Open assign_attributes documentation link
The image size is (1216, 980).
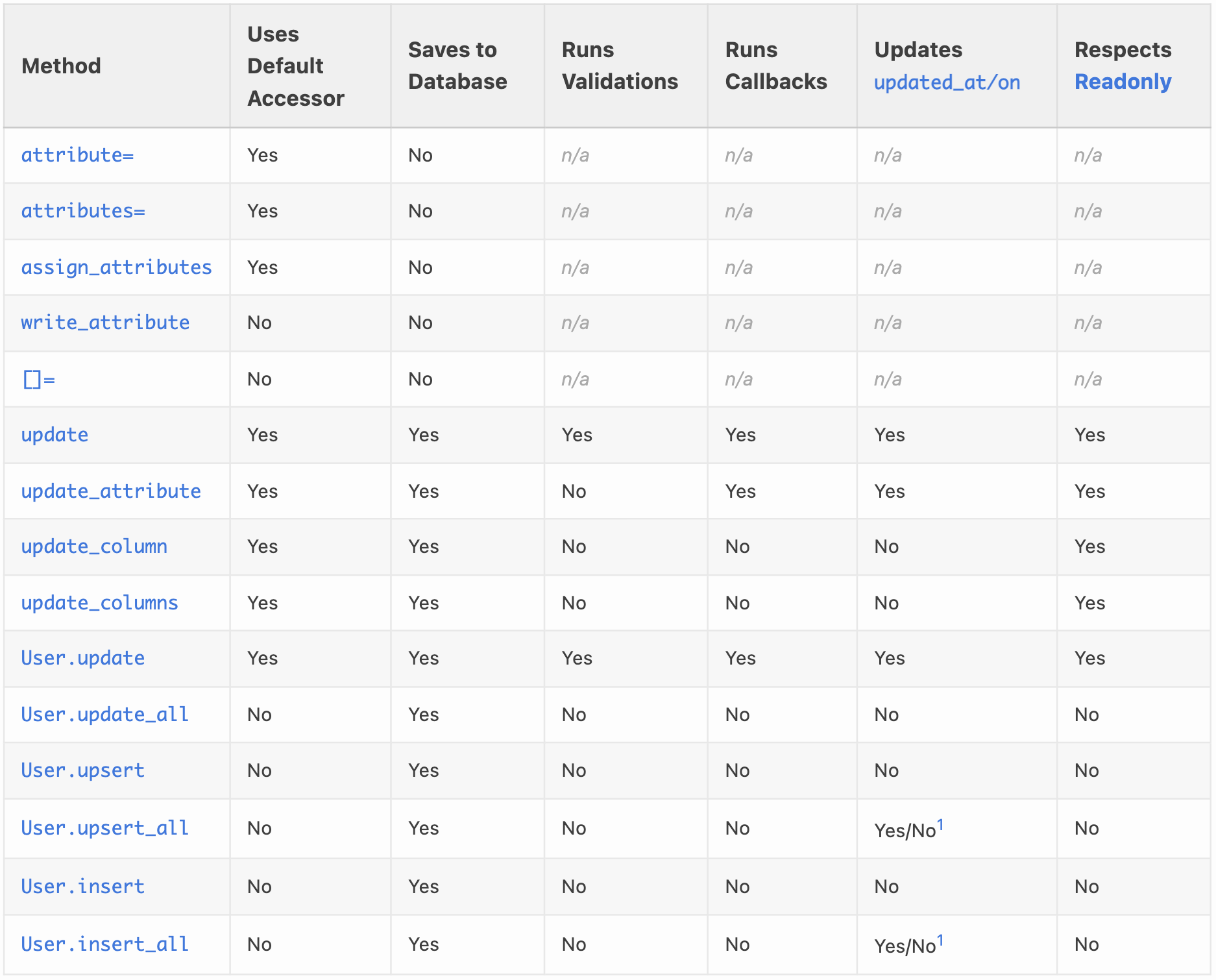pyautogui.click(x=116, y=267)
